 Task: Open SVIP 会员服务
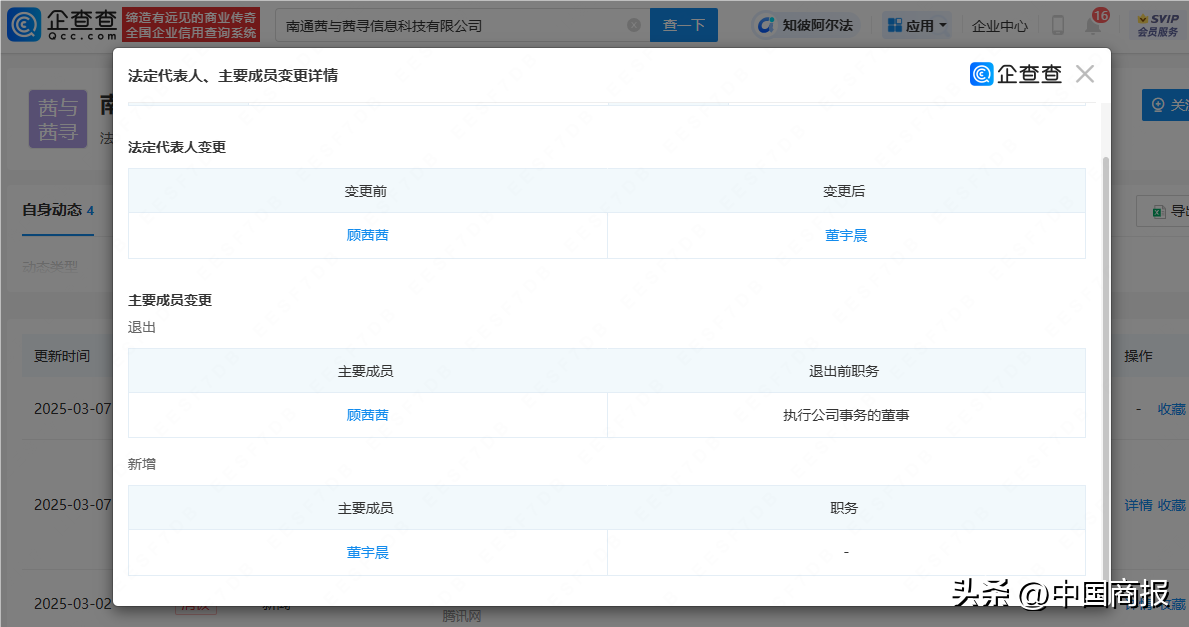pyautogui.click(x=1158, y=25)
